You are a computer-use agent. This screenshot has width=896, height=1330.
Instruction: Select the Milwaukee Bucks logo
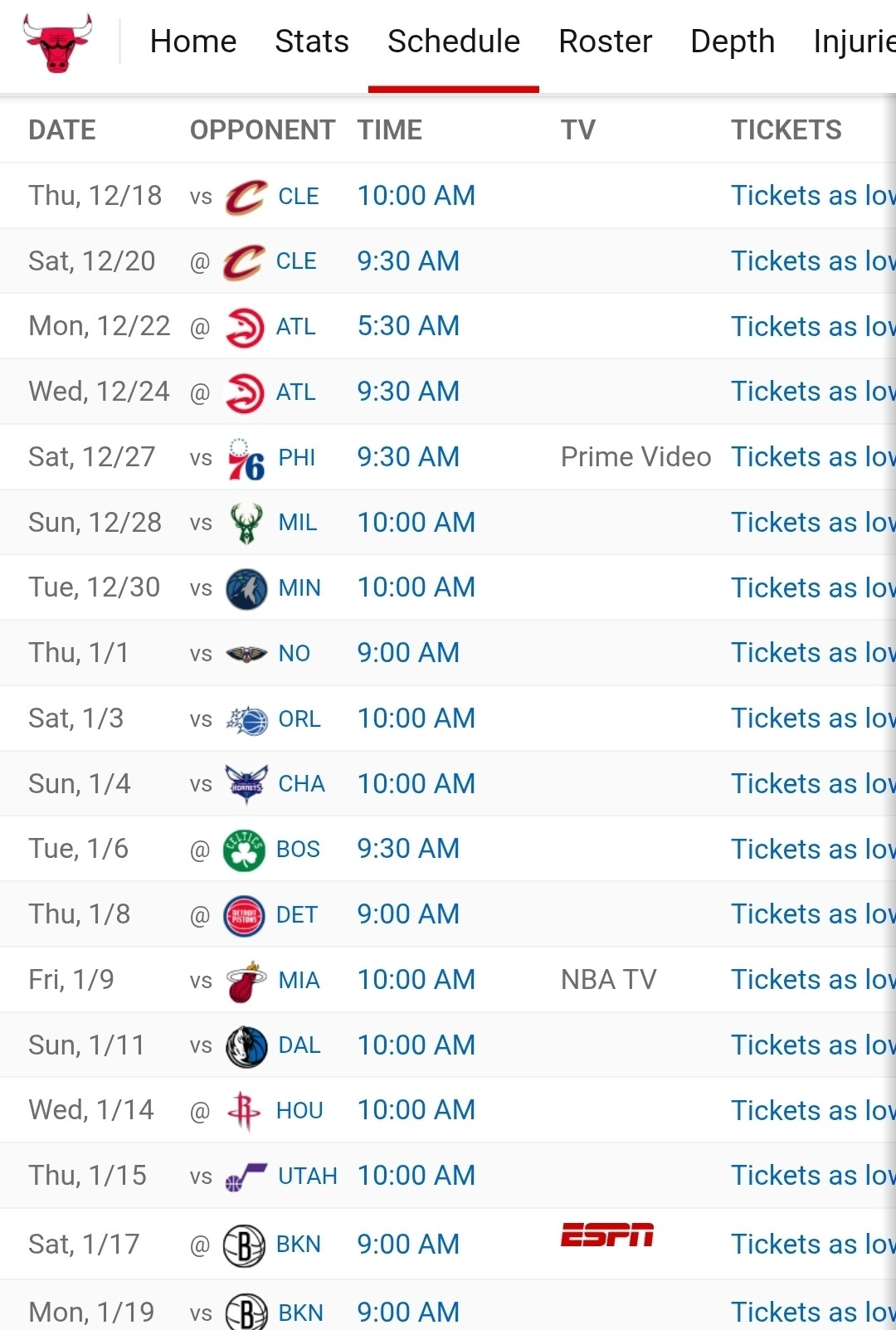246,524
